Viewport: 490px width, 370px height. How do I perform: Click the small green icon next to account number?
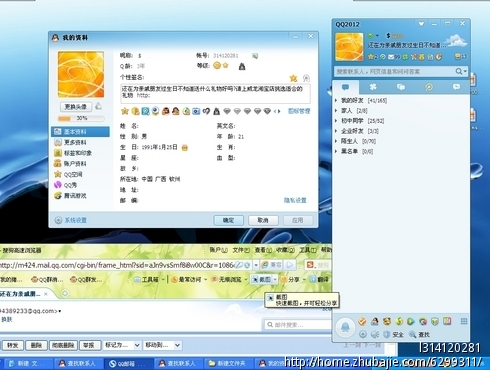tap(255, 56)
